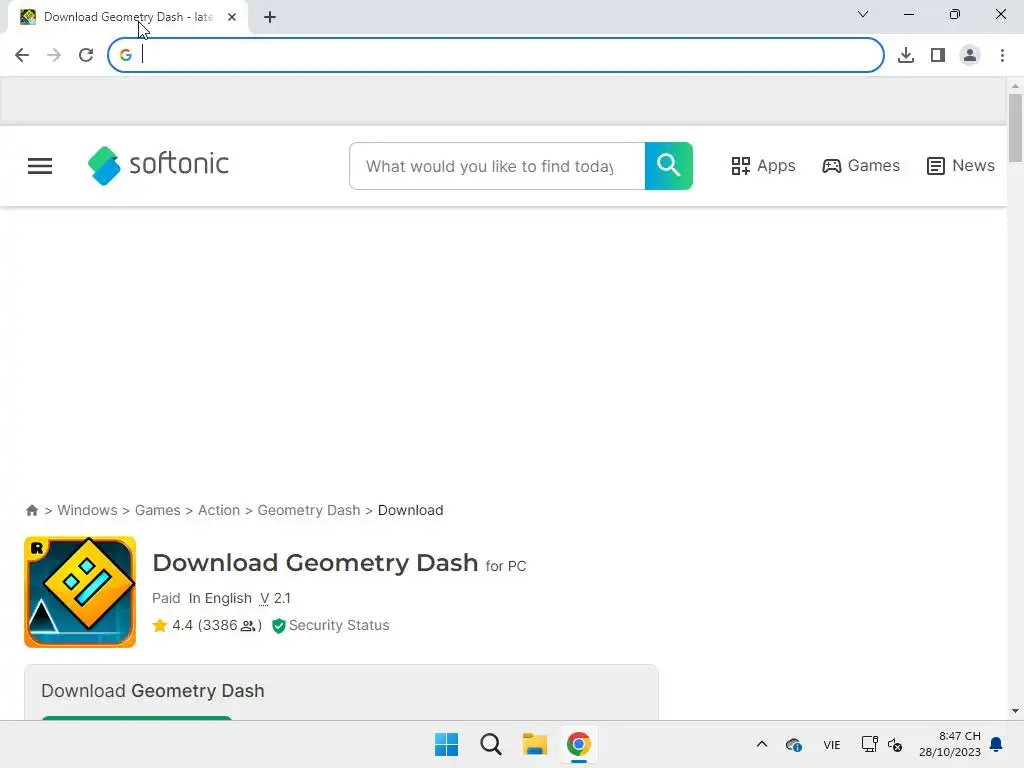
Task: Click the Security Status shield link
Action: coord(331,625)
